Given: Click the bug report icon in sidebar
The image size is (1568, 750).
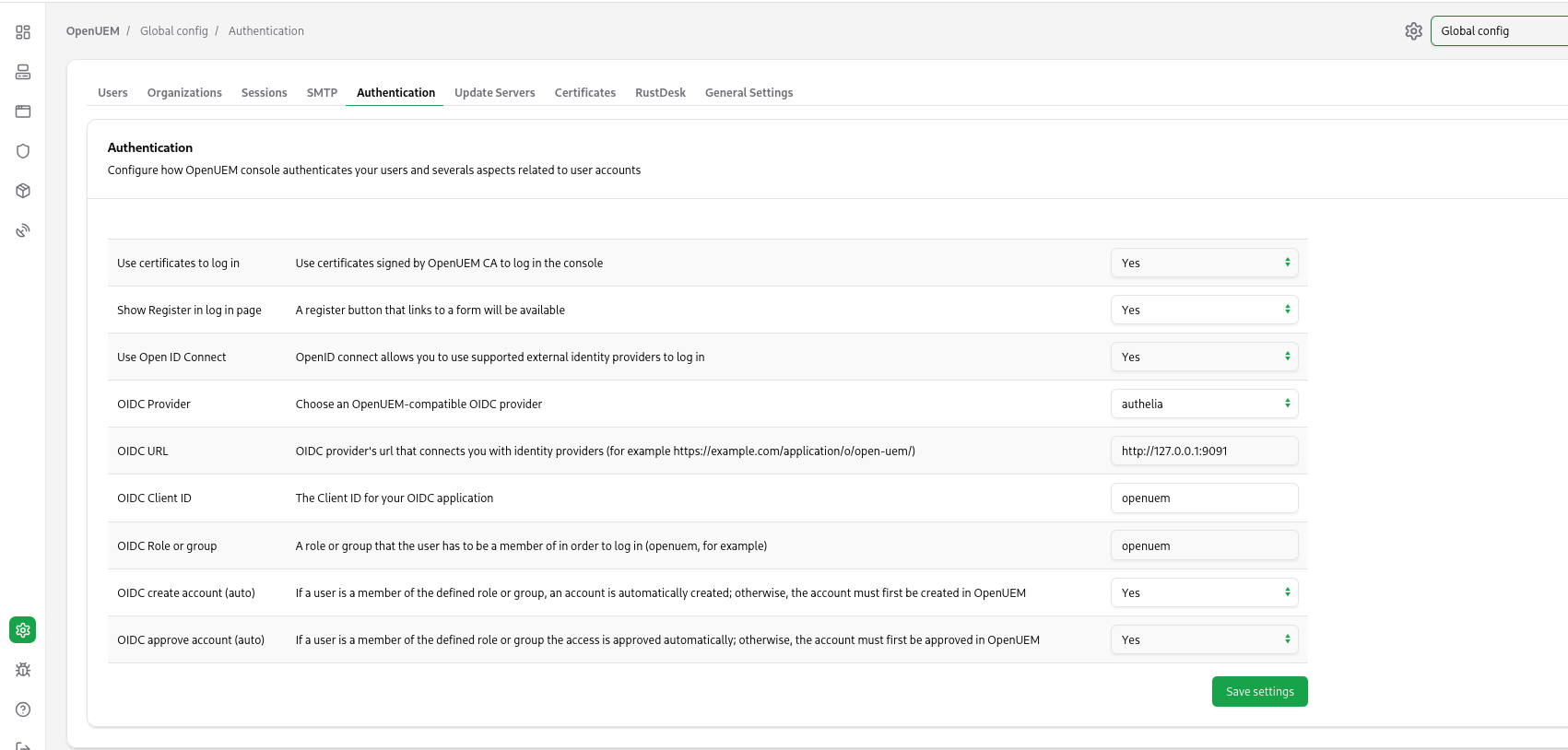Looking at the screenshot, I should (23, 670).
